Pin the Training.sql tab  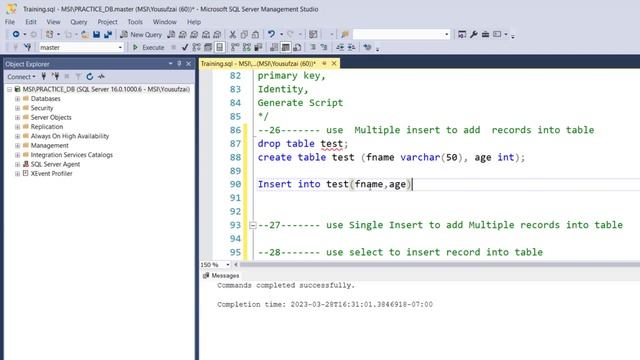[324, 63]
